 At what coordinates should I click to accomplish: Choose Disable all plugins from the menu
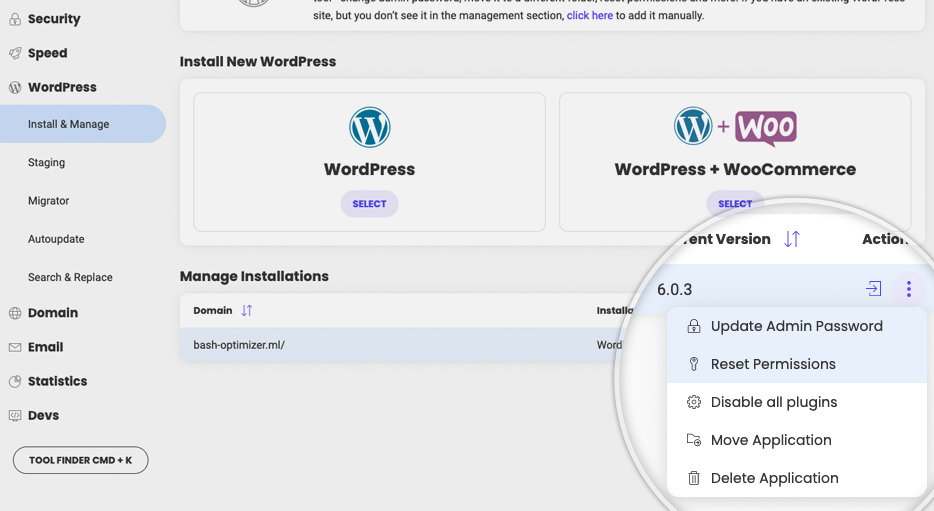coord(796,402)
